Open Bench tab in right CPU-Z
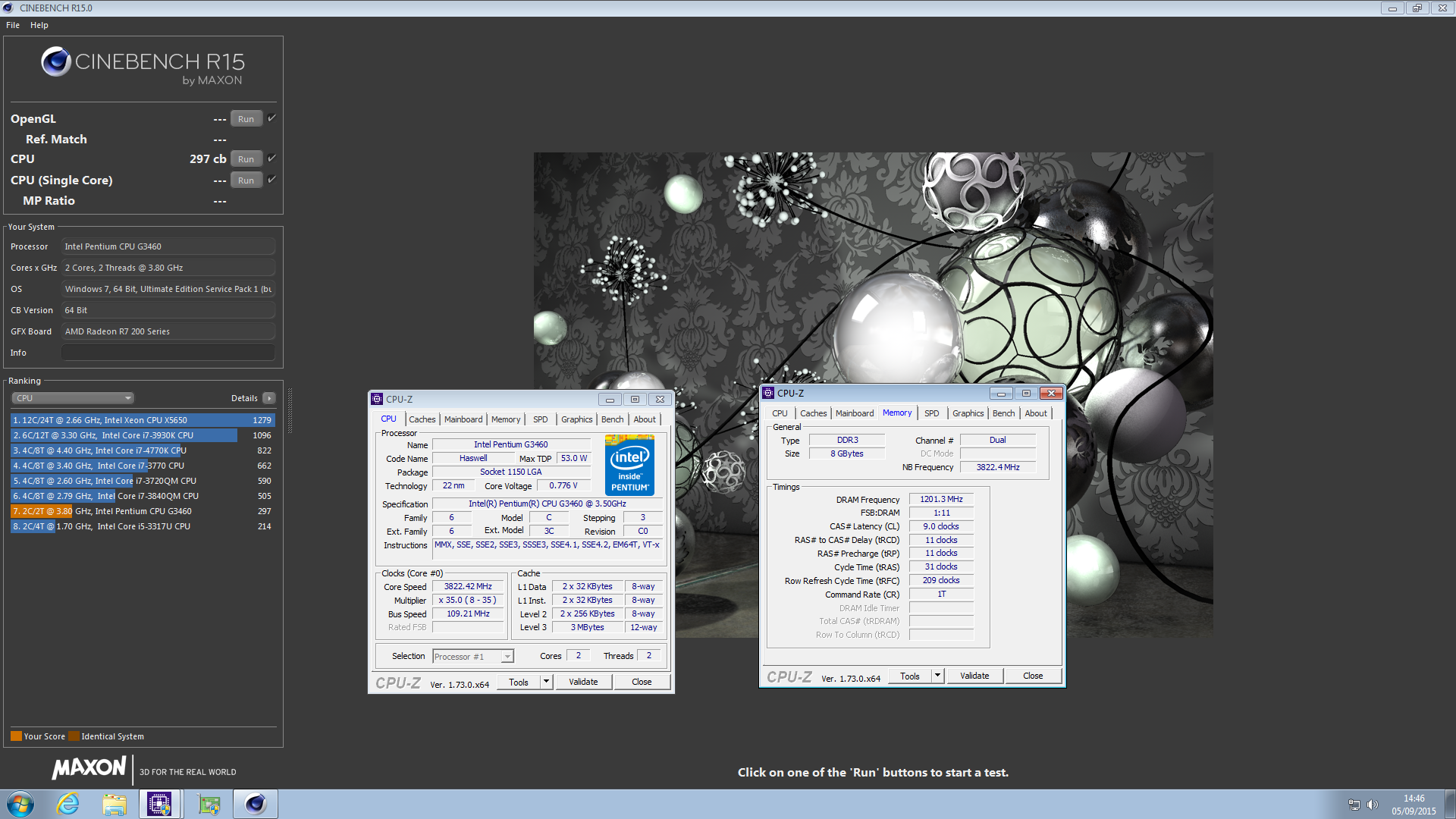The image size is (1456, 819). click(1003, 413)
